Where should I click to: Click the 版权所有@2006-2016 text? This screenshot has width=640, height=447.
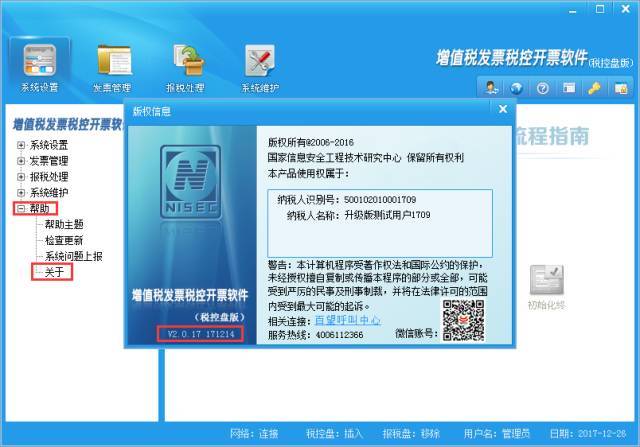point(311,142)
